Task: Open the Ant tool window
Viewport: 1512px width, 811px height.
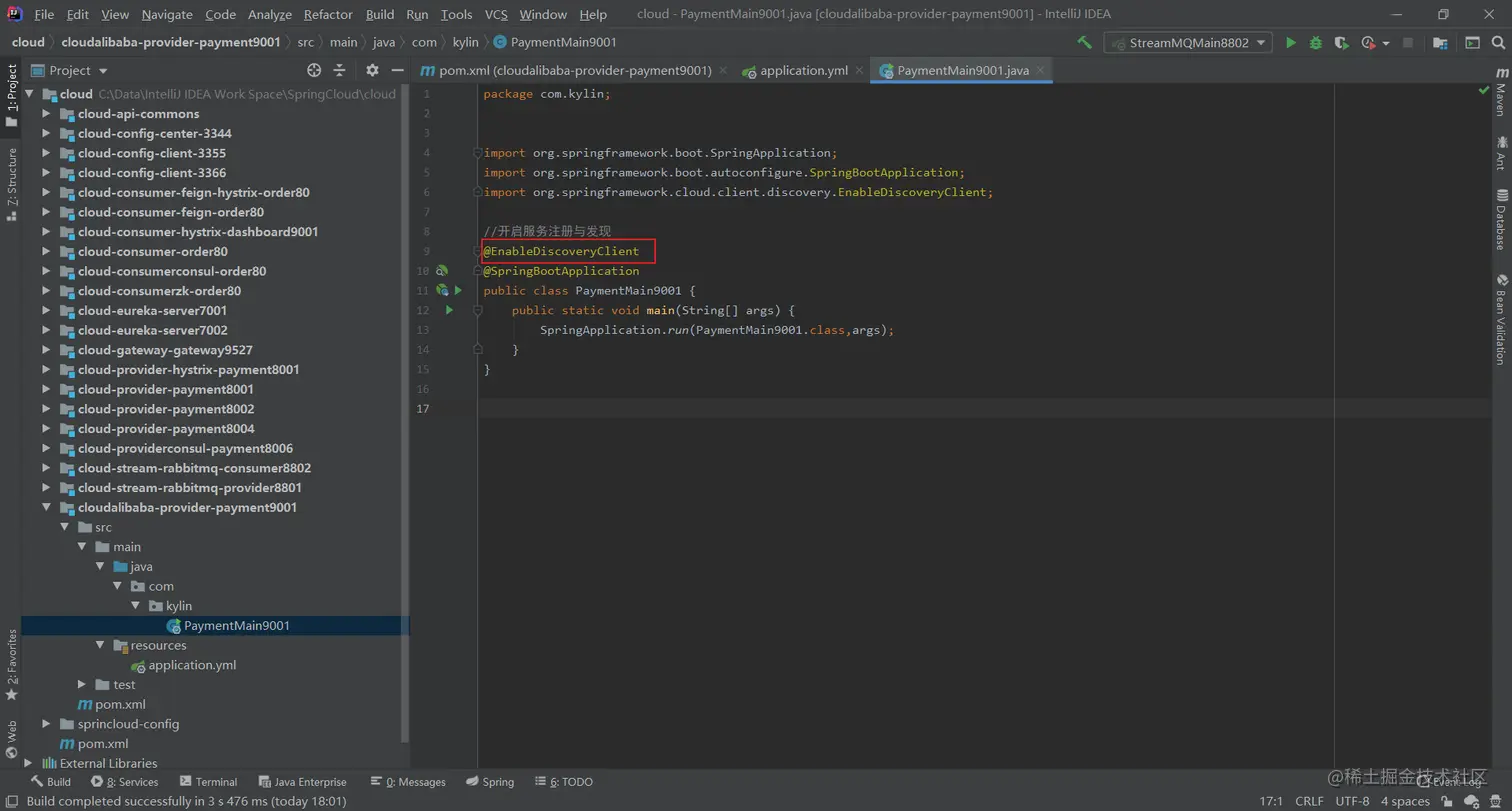Action: click(x=1501, y=154)
